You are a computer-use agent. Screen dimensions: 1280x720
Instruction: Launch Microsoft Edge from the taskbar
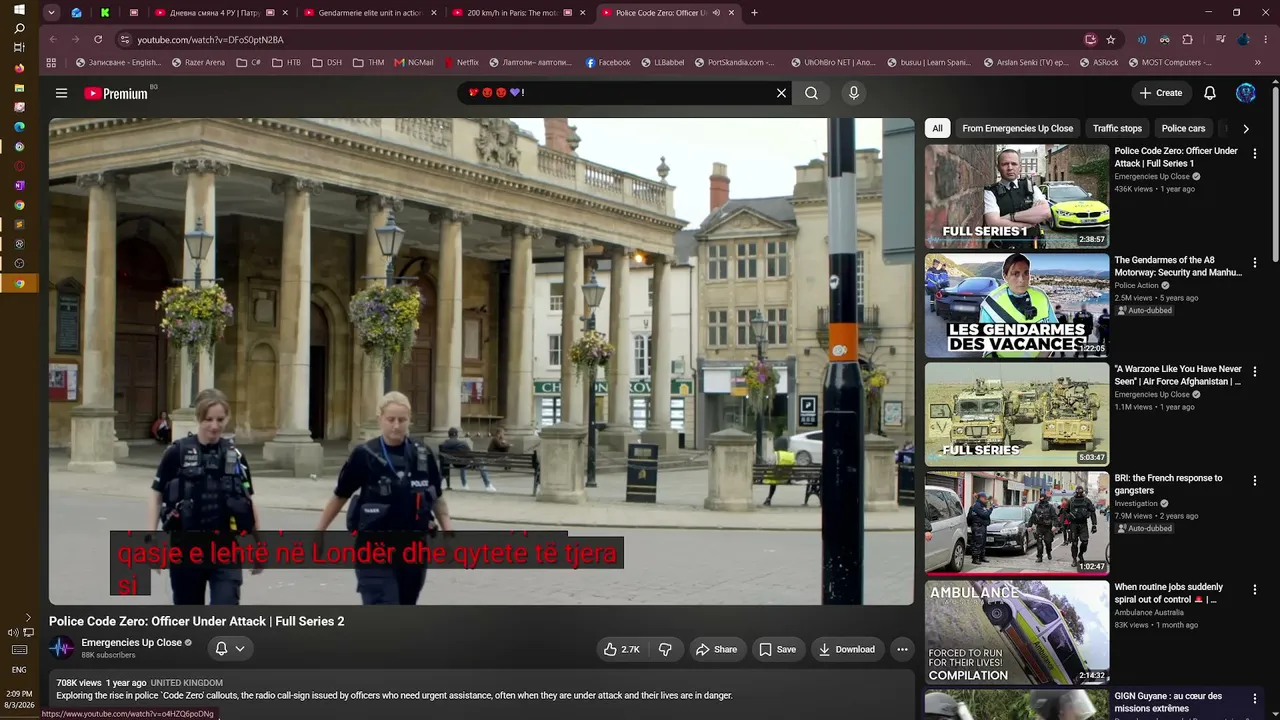point(19,127)
